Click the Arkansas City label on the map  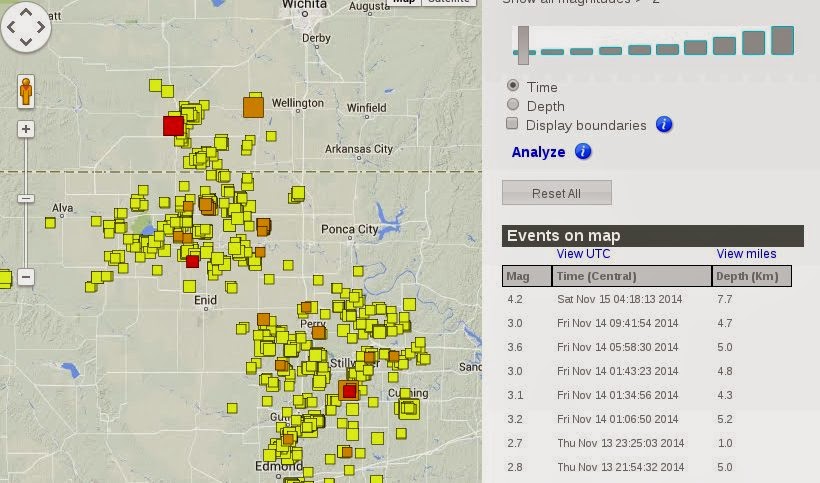click(359, 149)
